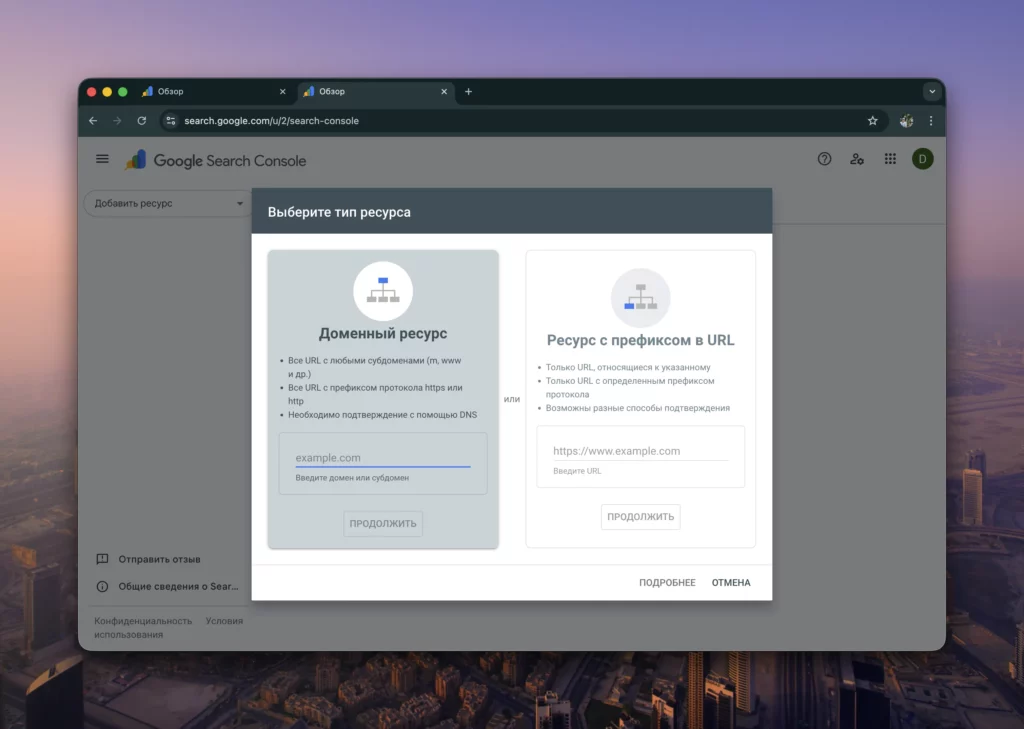The width and height of the screenshot is (1024, 729).
Task: Select the second 'Обзор' tab
Action: click(375, 91)
